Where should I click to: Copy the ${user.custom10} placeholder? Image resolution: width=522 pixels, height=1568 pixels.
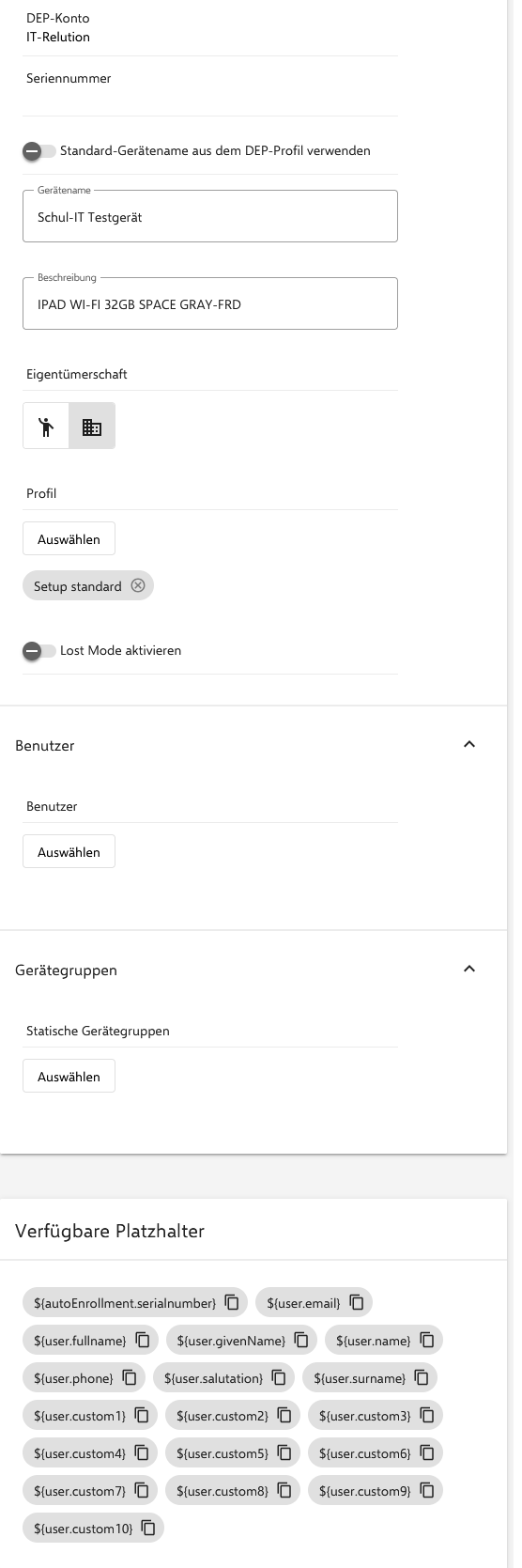pos(148,1528)
